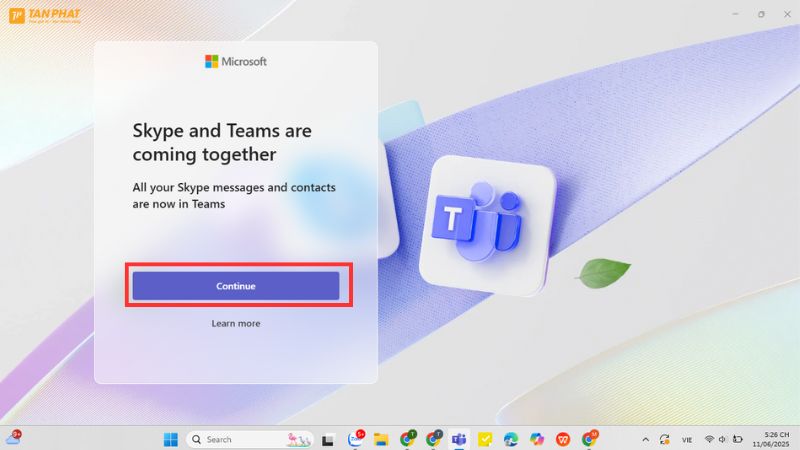Viewport: 800px width, 450px height.
Task: Expand the hidden system tray icons
Action: coord(645,439)
